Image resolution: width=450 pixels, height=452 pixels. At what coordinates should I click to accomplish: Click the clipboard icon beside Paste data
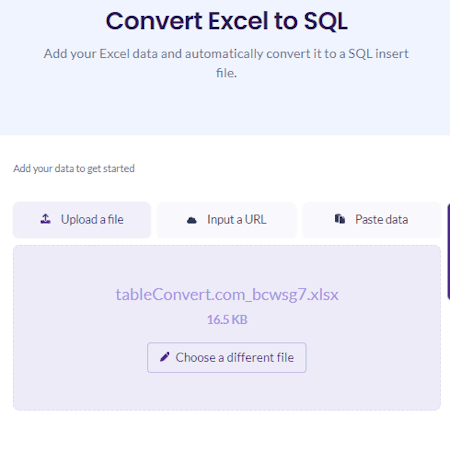tap(340, 219)
